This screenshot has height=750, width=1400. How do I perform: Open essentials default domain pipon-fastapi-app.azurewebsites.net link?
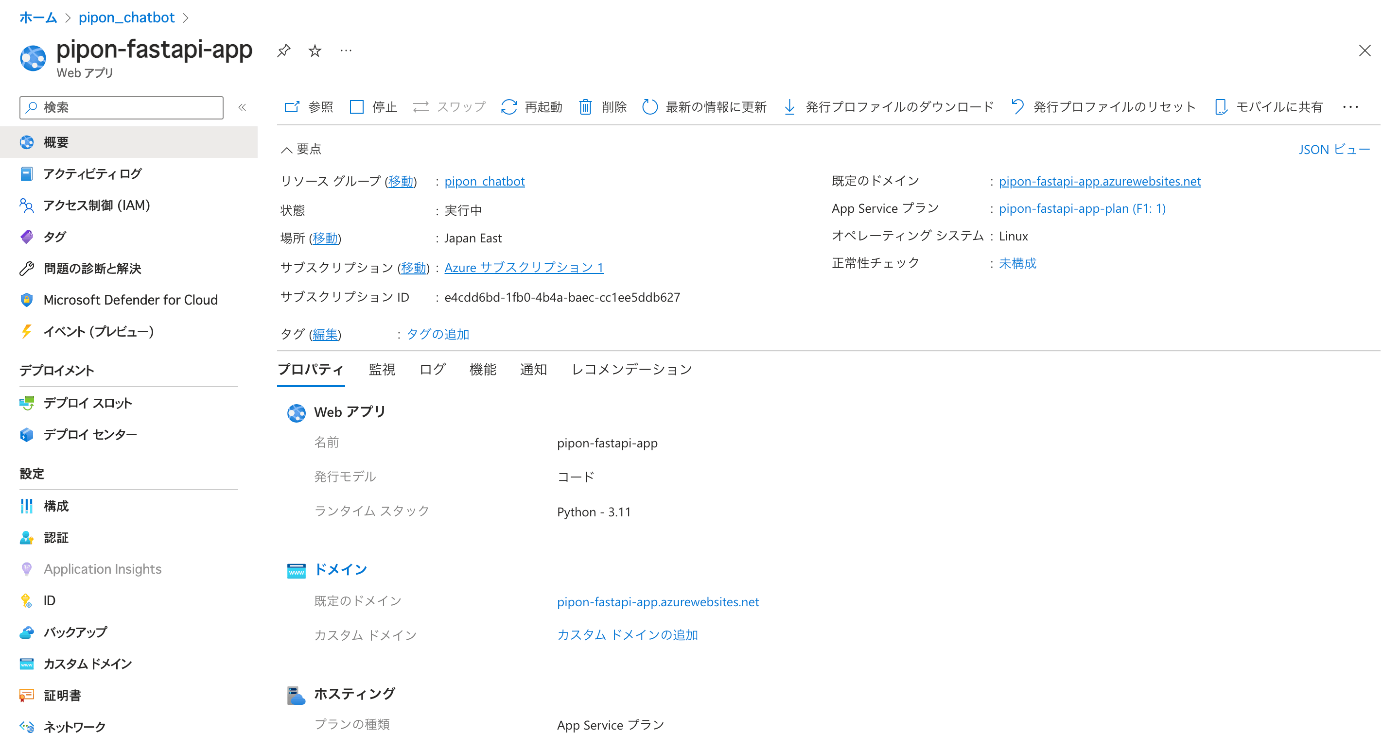coord(1100,181)
